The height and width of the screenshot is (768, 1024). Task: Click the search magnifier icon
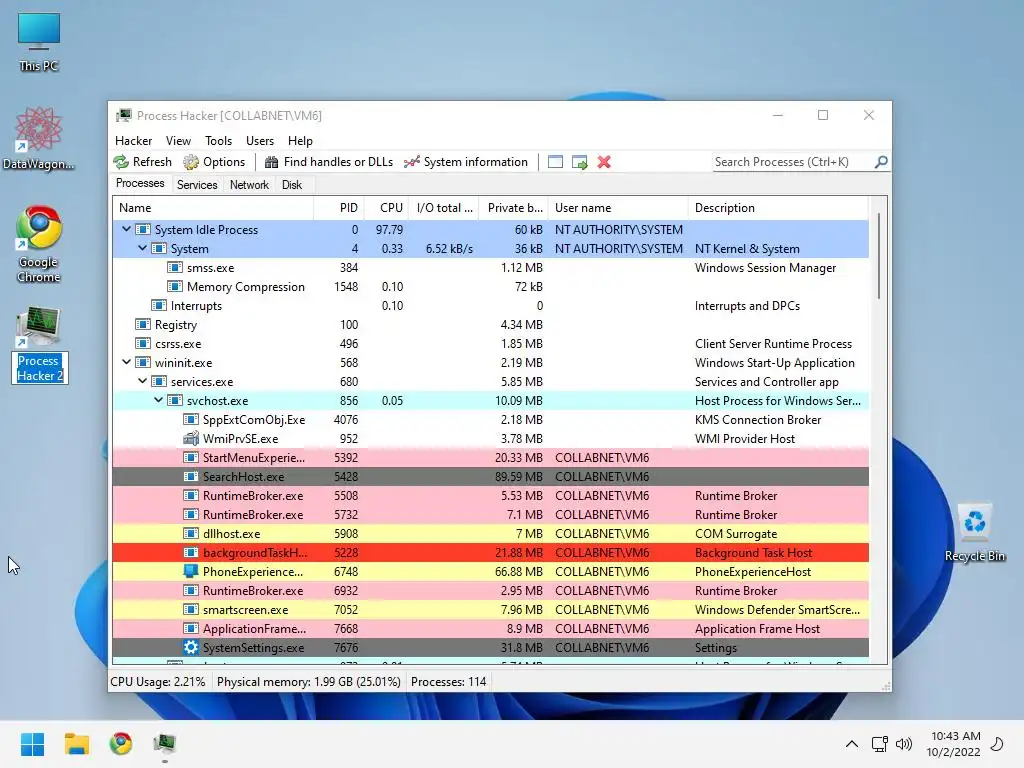coord(881,161)
